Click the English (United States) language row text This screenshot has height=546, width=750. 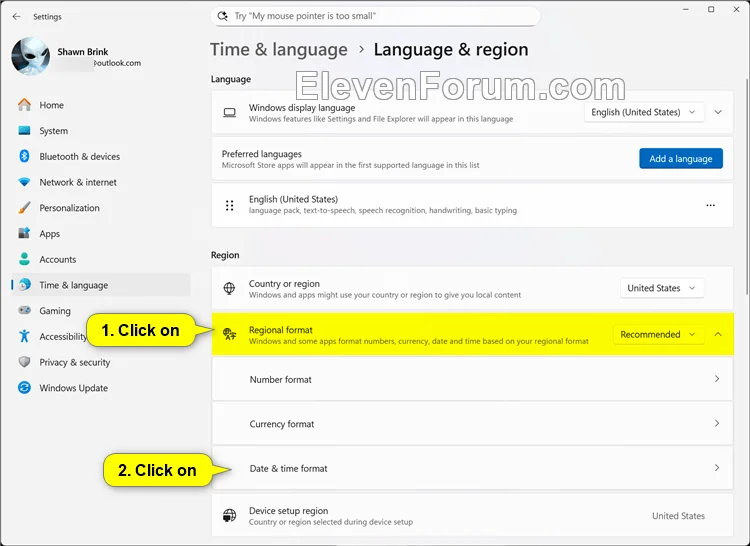[293, 199]
